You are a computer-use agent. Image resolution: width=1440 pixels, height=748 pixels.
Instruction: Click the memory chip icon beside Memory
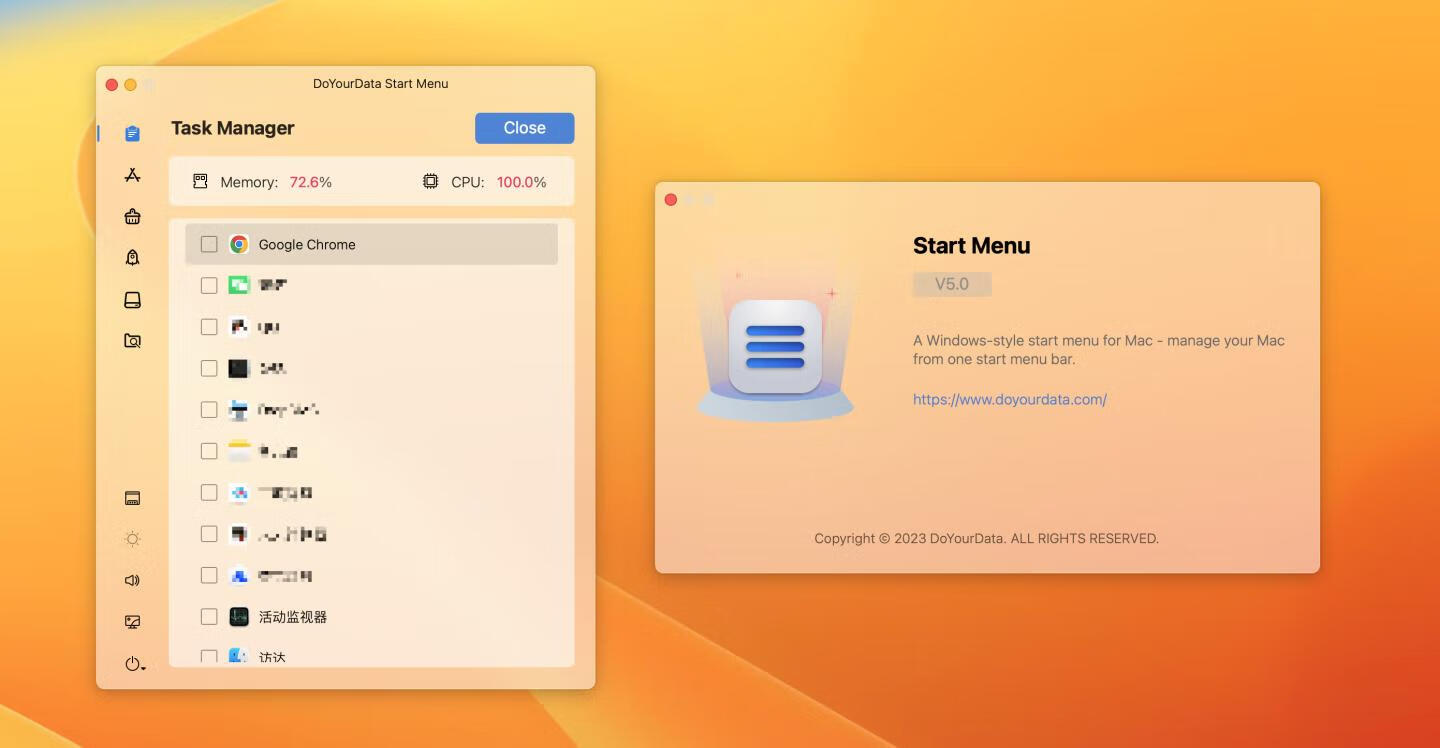(x=200, y=182)
